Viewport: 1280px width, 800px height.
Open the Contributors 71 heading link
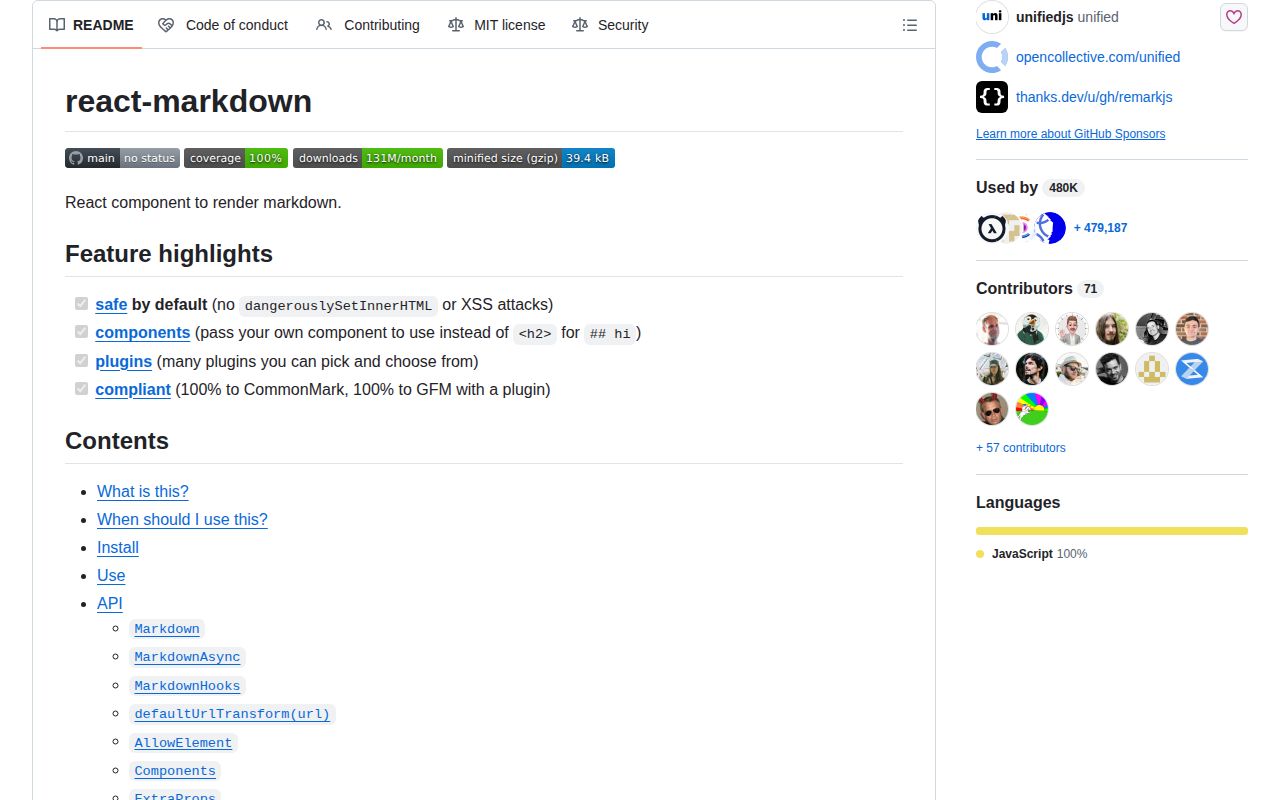1039,288
